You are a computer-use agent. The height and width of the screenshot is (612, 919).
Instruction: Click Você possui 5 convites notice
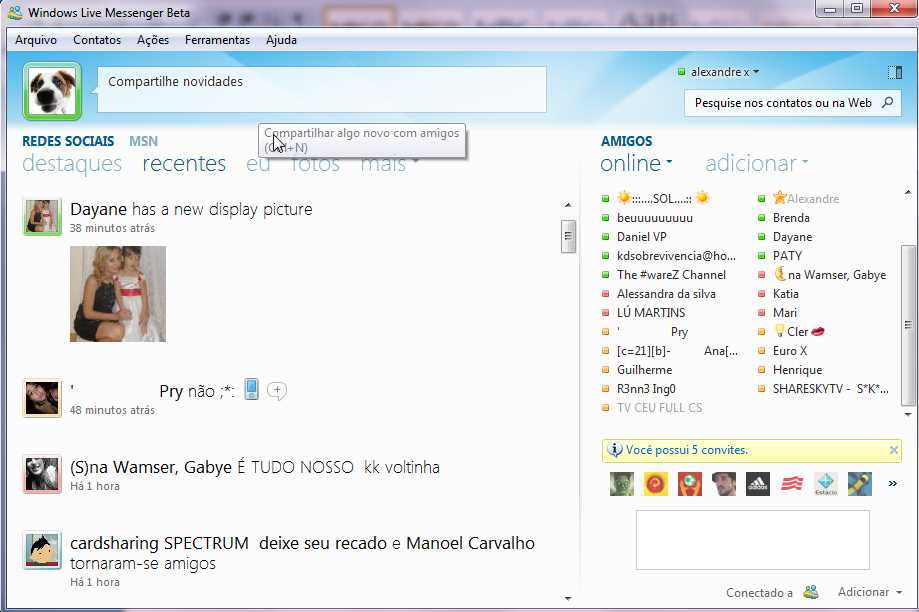click(687, 450)
